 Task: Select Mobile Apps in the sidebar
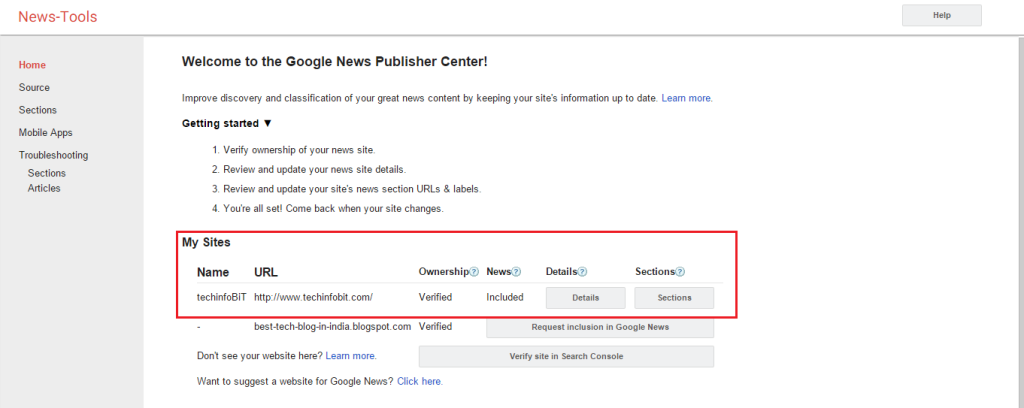click(x=45, y=133)
